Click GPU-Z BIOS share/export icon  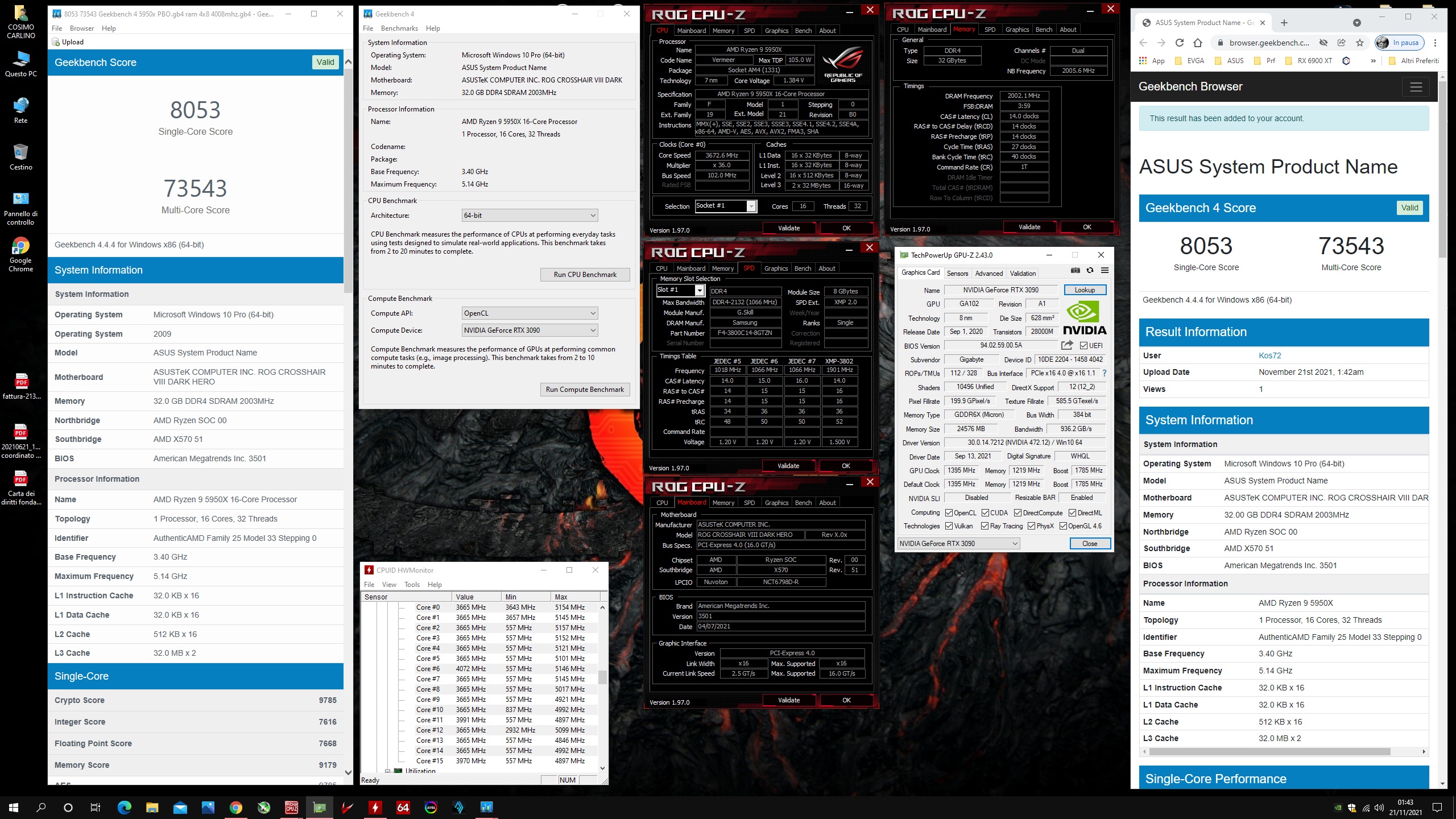[x=1067, y=345]
